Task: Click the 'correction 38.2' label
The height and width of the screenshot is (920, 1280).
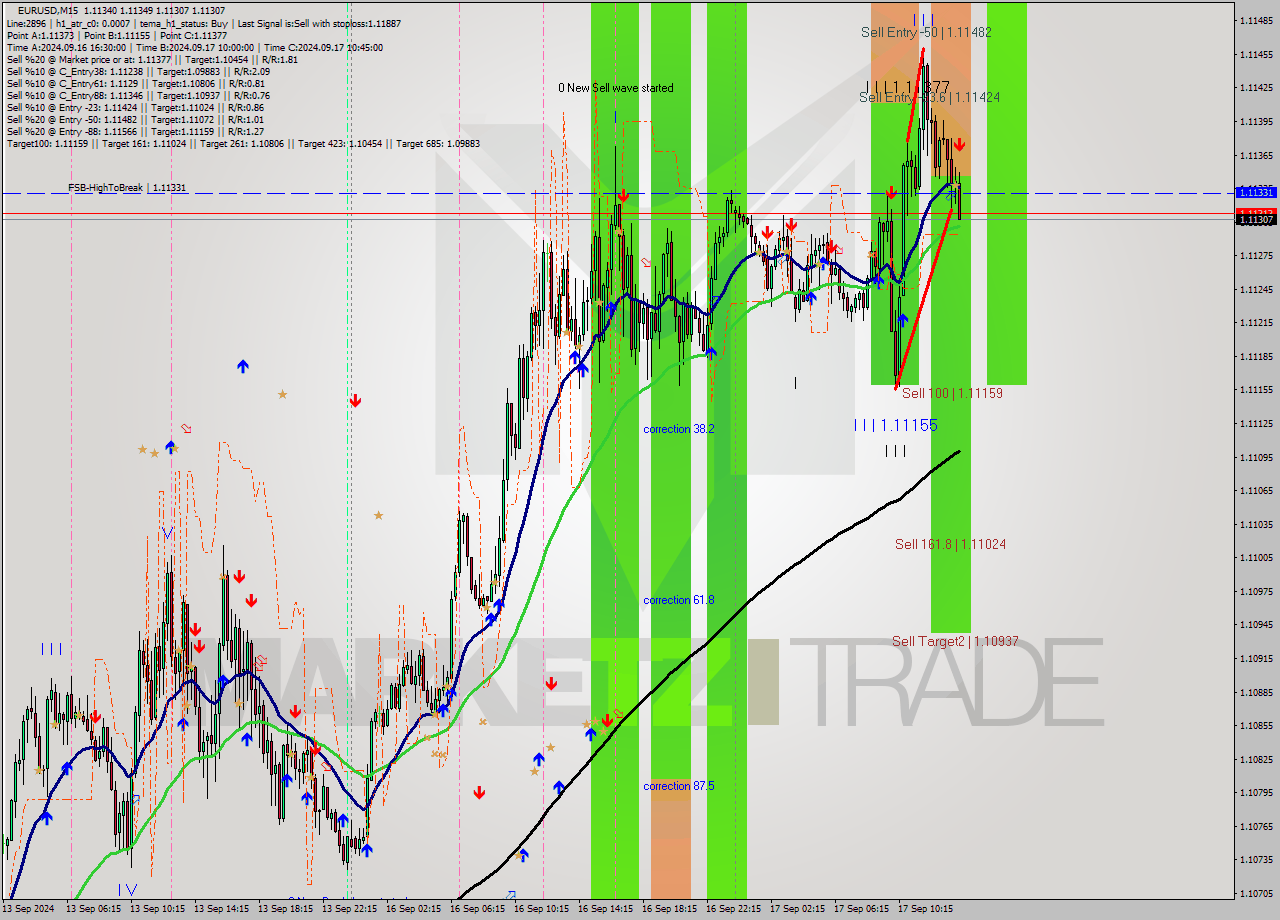Action: (x=679, y=429)
